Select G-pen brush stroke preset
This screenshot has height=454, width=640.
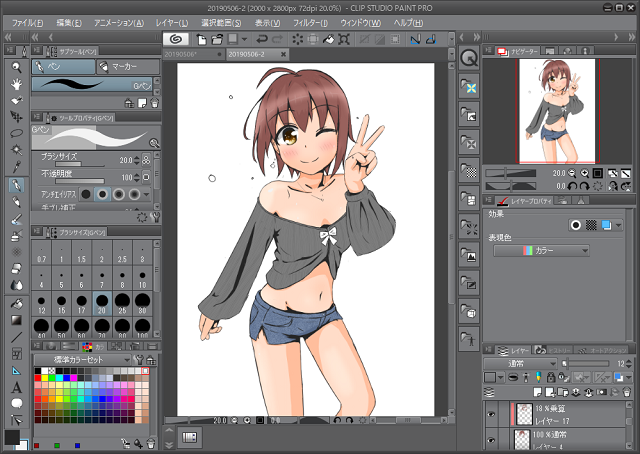92,85
